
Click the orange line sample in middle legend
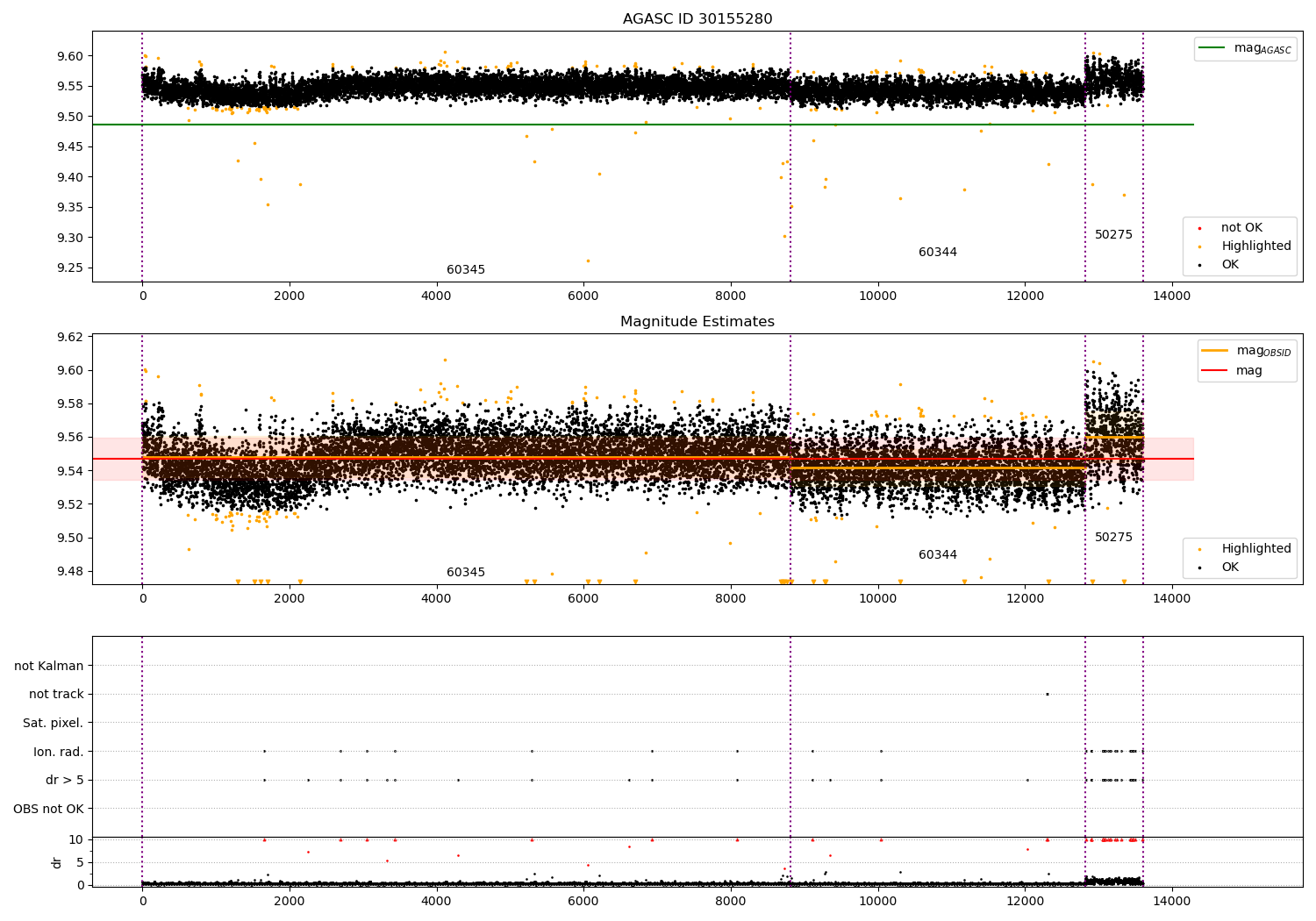pos(1215,351)
